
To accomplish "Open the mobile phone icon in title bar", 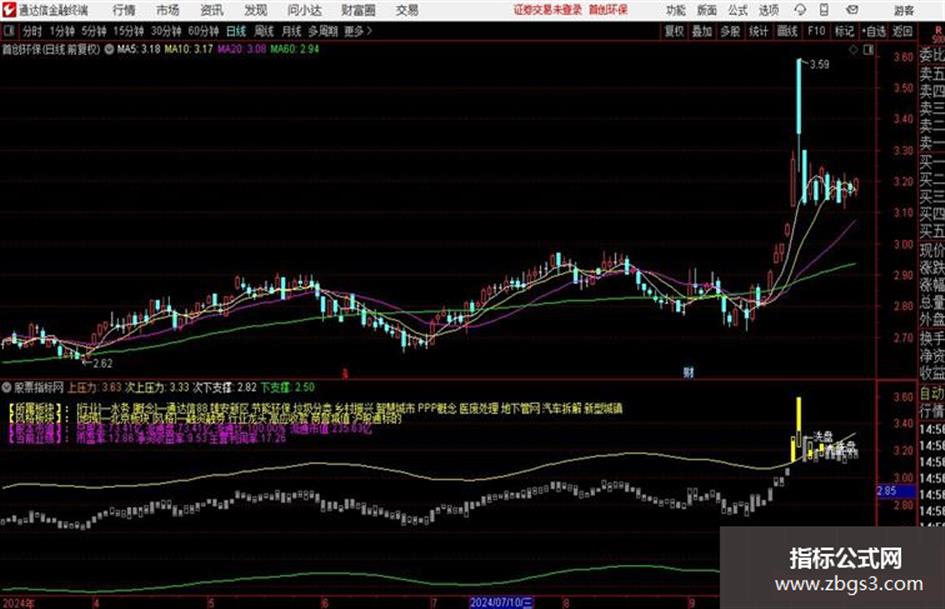I will pyautogui.click(x=824, y=10).
